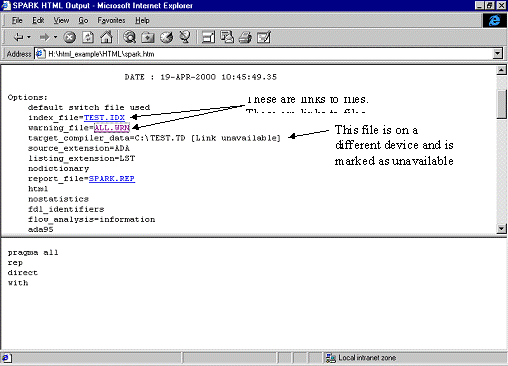Viewport: 508px width, 366px height.
Task: Click 'pragma all' in the lower frame
Action: tap(33, 252)
